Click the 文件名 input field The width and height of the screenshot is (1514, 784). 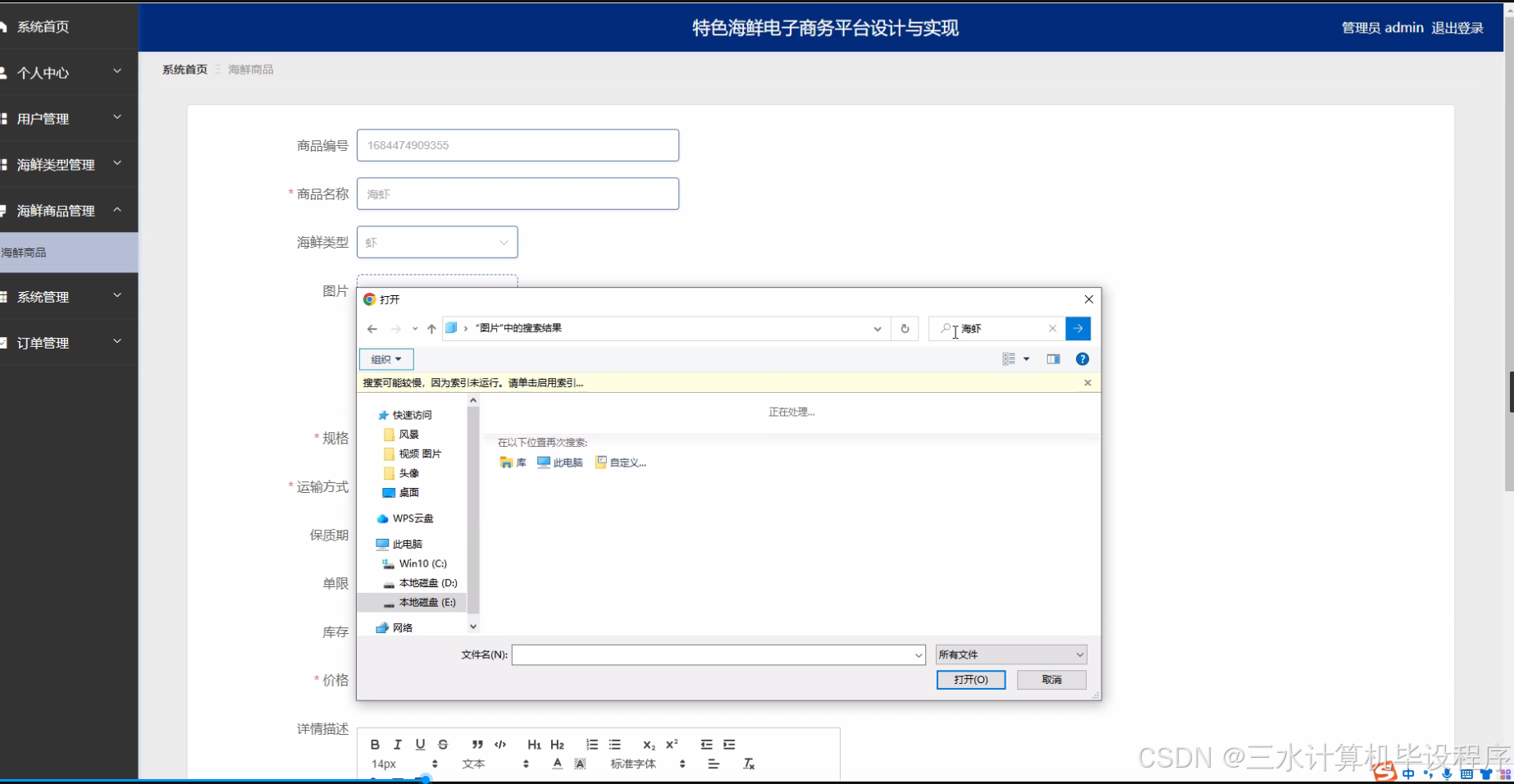pyautogui.click(x=714, y=654)
